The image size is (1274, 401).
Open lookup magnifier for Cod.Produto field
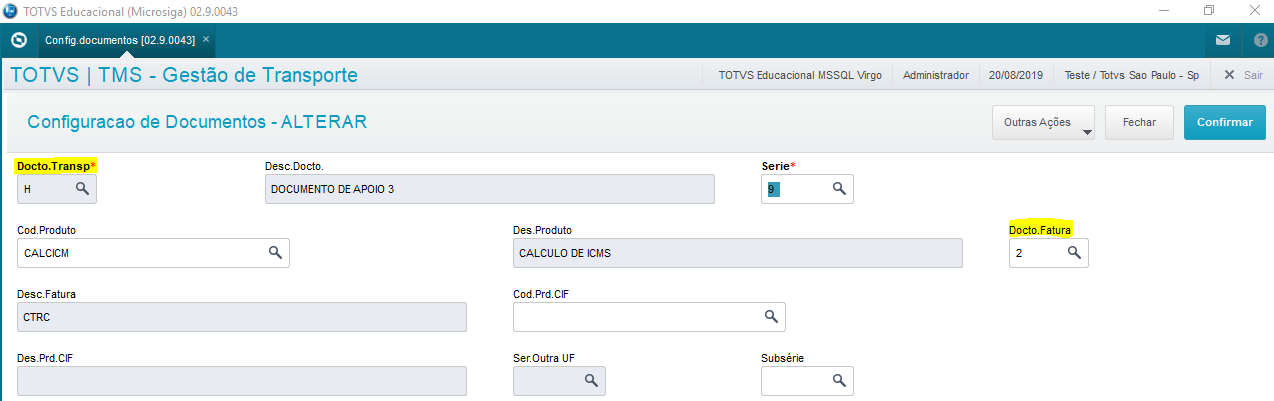pos(275,253)
